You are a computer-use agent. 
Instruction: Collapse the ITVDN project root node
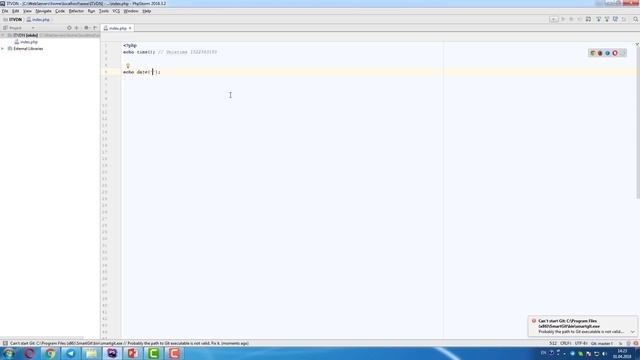(3, 36)
